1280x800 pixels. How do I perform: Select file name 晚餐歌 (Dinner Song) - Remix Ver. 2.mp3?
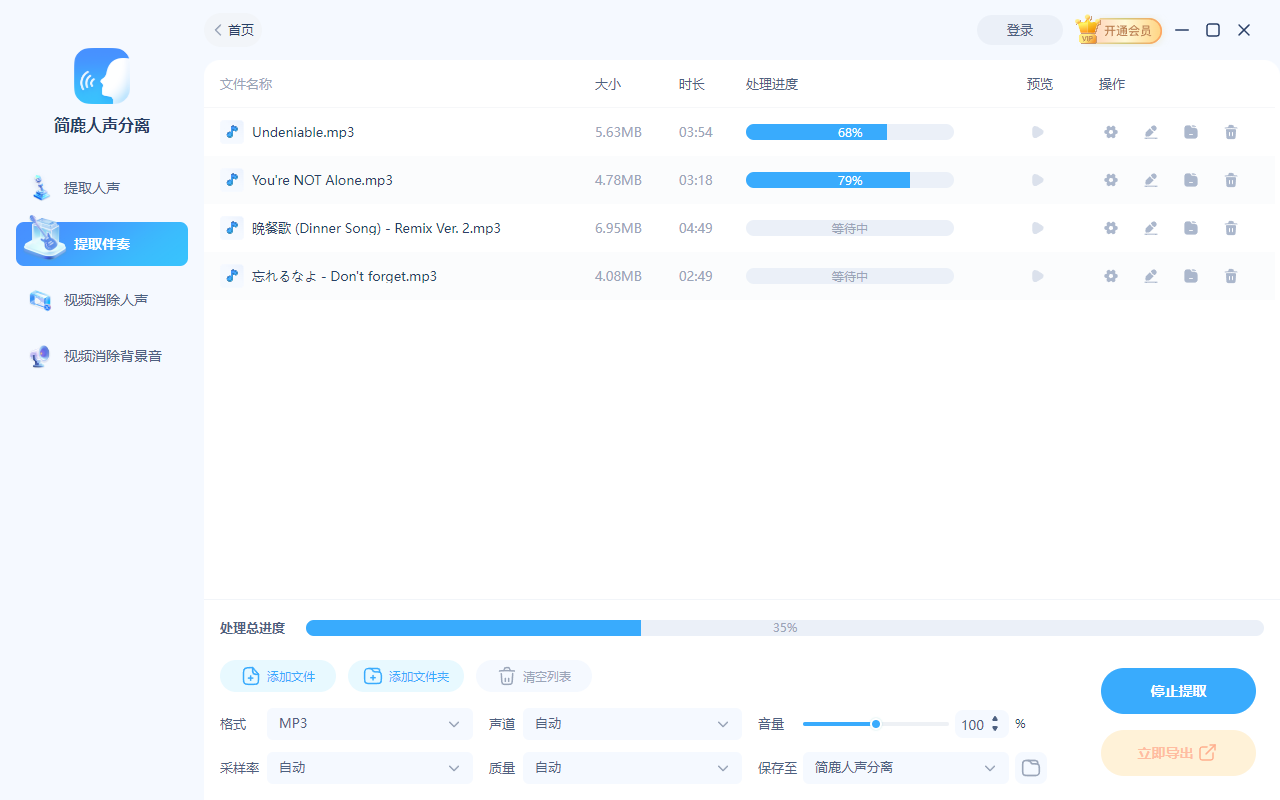coord(376,228)
